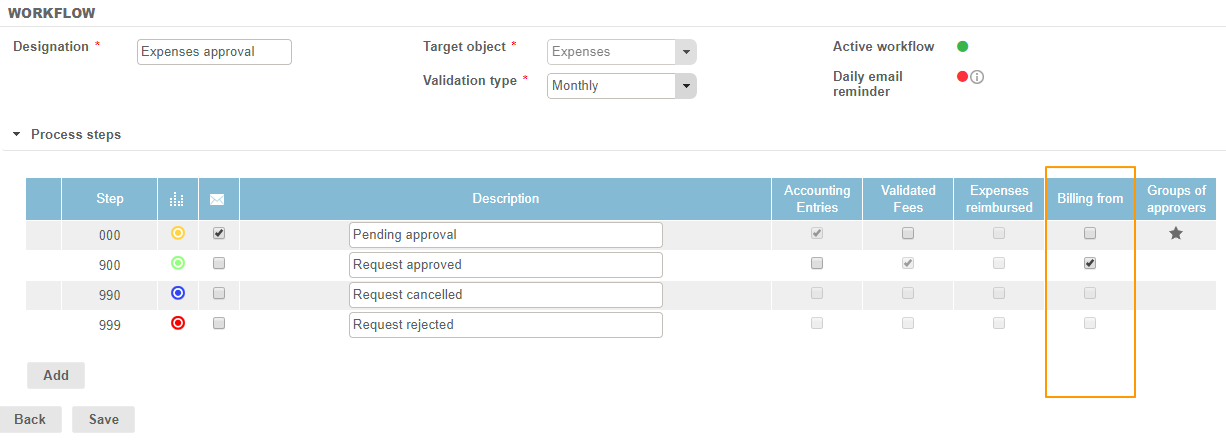Check Validated Fees for Pending approval row

coord(908,233)
